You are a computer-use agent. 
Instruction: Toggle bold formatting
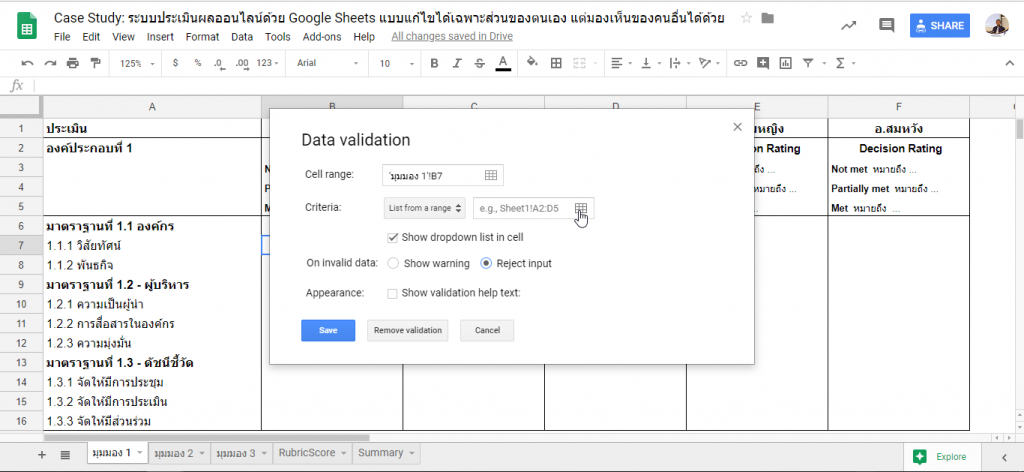click(434, 63)
